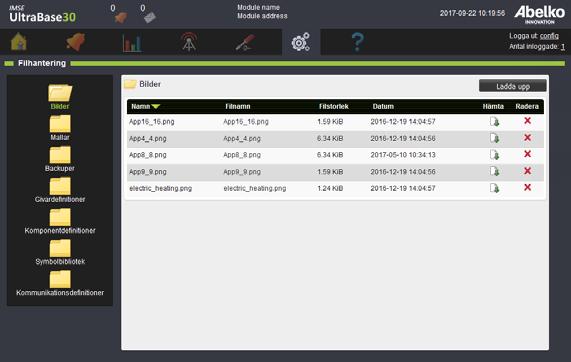This screenshot has width=571, height=362.
Task: Click the Ladda upp button
Action: [513, 86]
